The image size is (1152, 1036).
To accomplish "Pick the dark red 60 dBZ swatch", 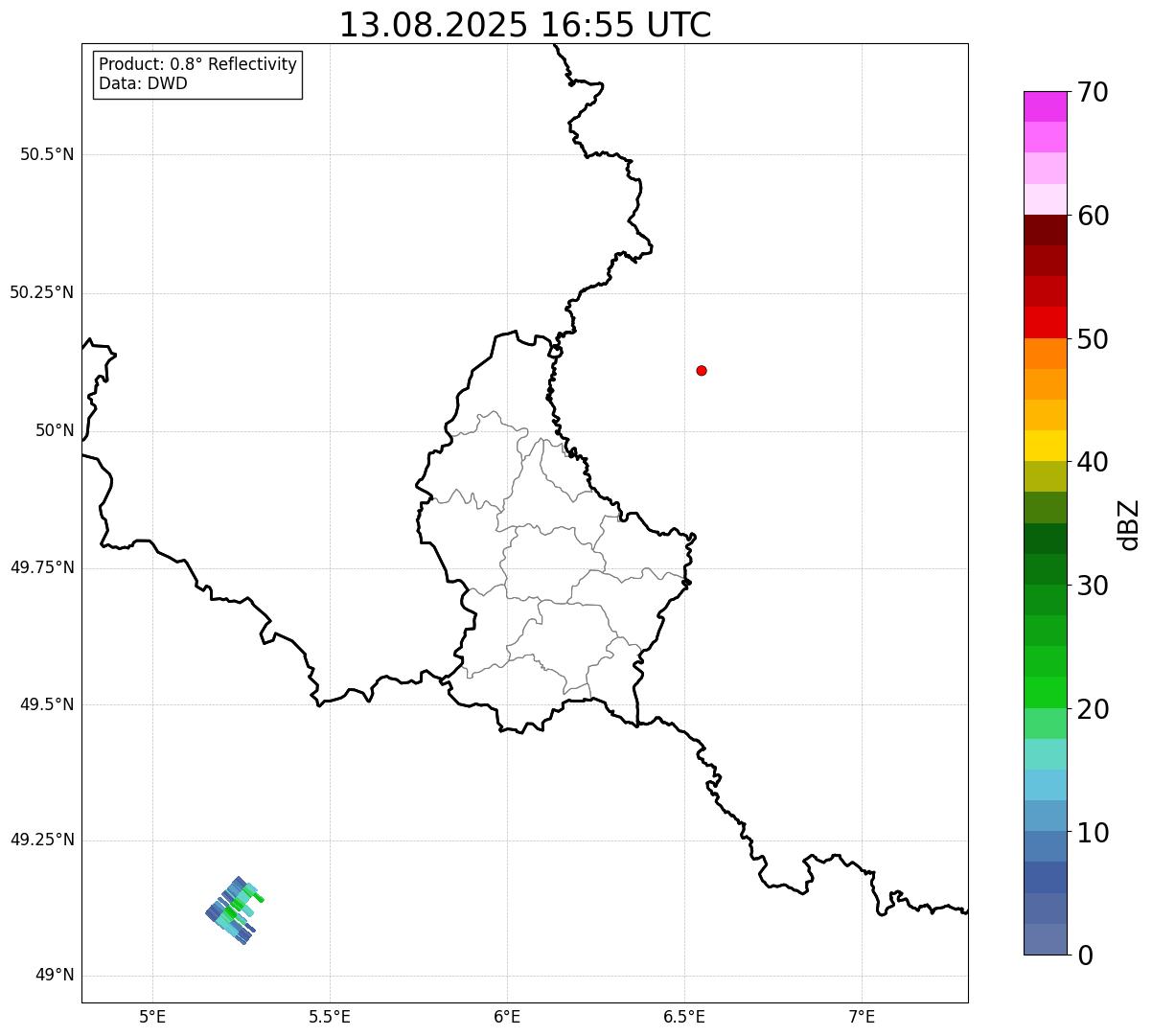I will point(1045,230).
